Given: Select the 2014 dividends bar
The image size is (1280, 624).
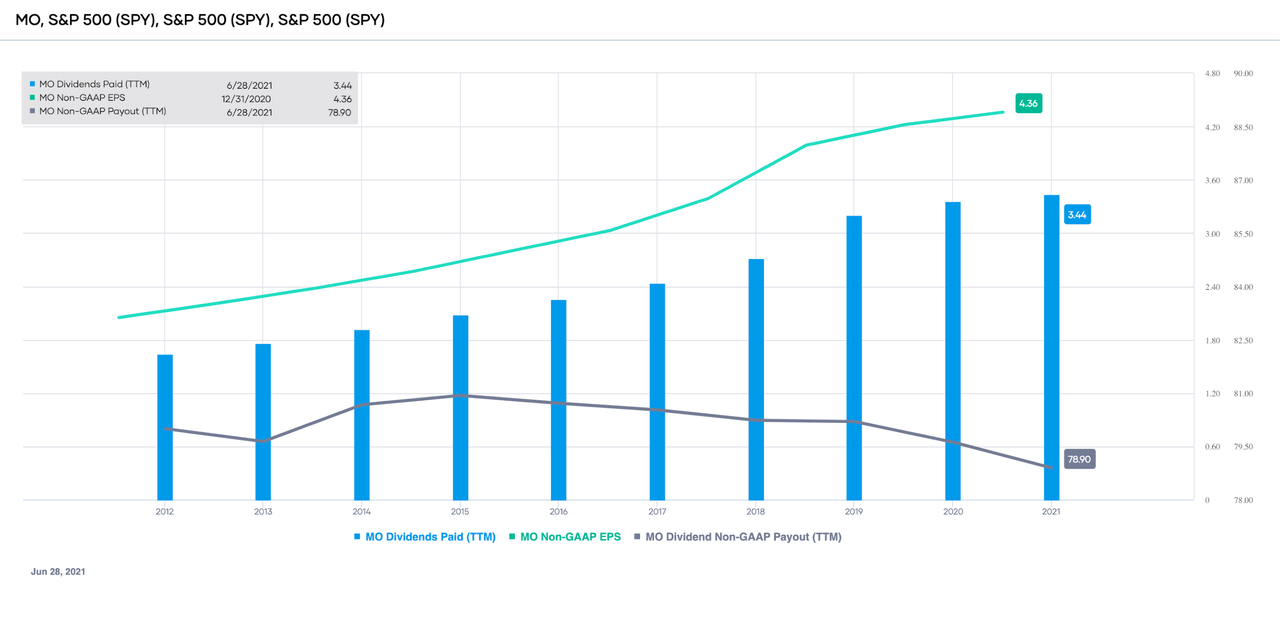Looking at the screenshot, I should (362, 415).
